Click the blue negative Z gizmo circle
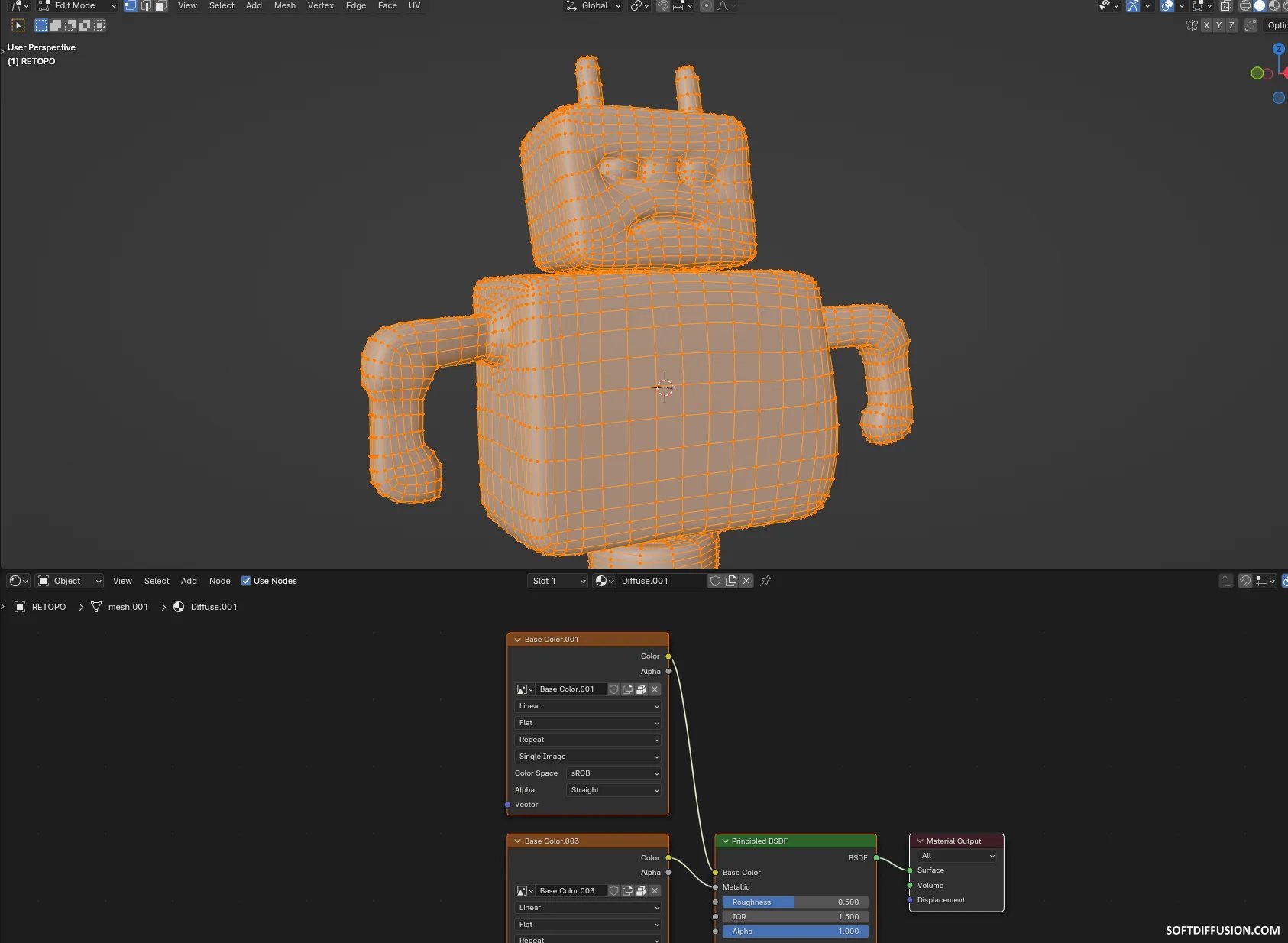 [1278, 98]
